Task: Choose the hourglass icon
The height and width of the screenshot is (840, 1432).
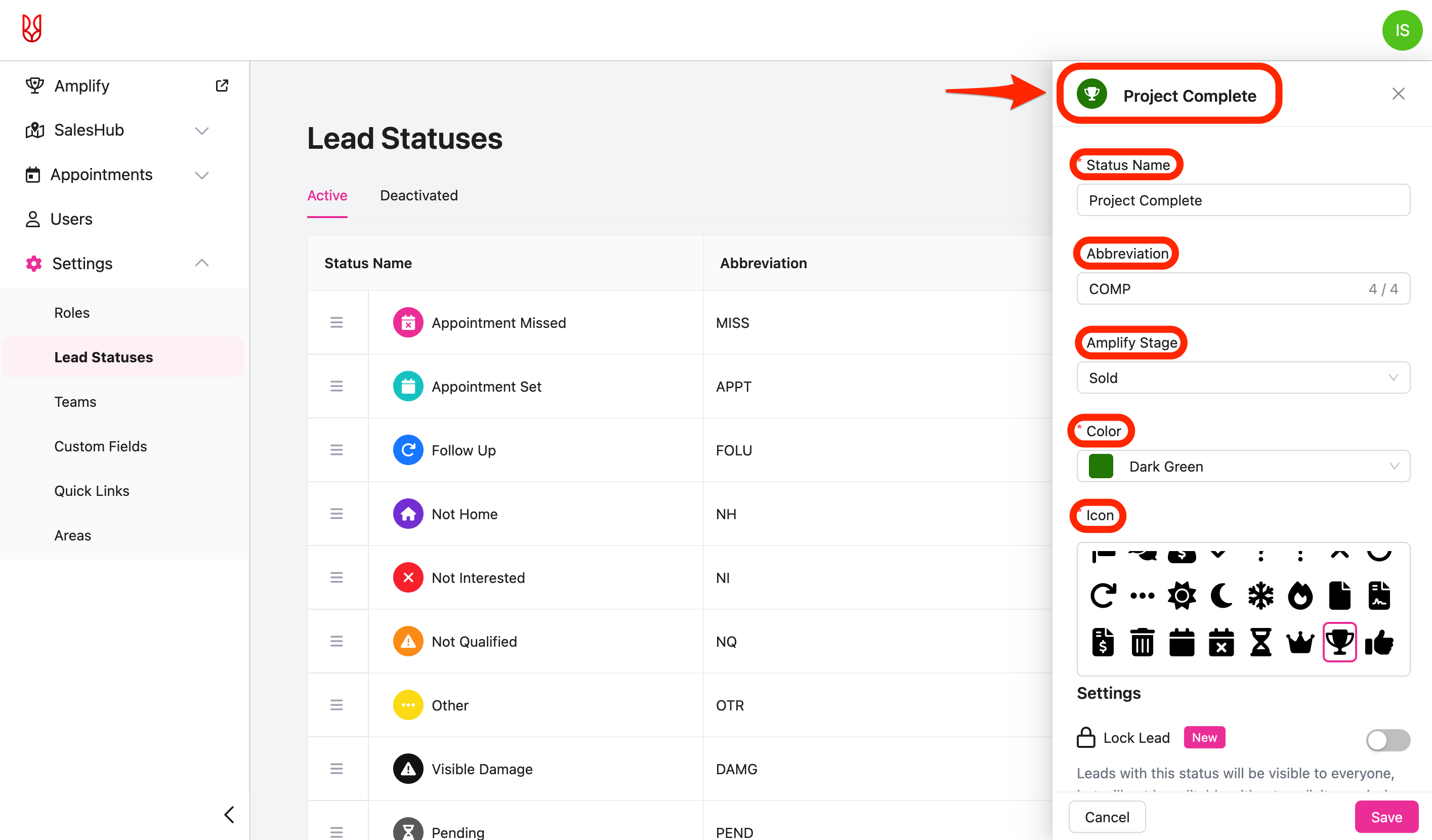Action: coord(1260,642)
